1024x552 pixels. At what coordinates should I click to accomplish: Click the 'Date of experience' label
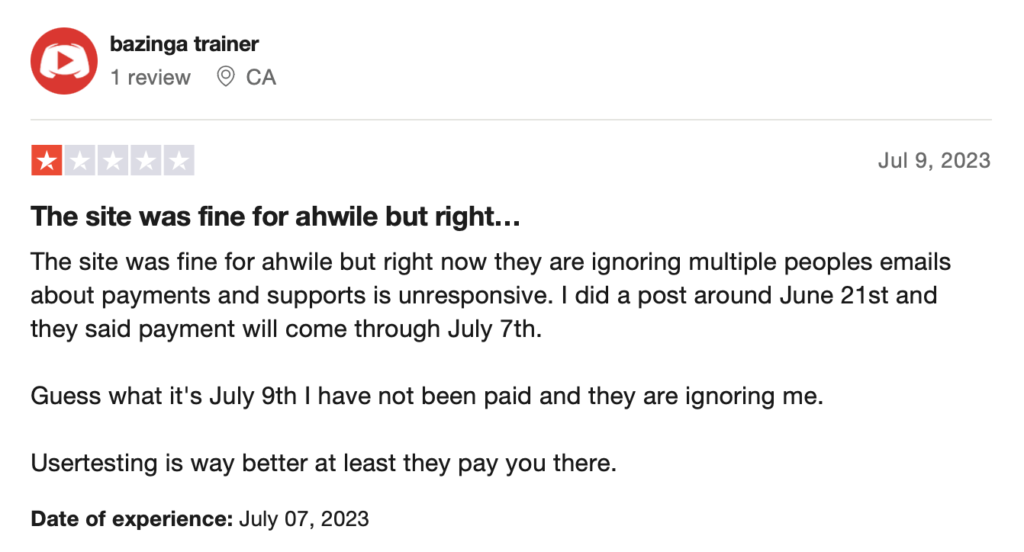pos(132,519)
